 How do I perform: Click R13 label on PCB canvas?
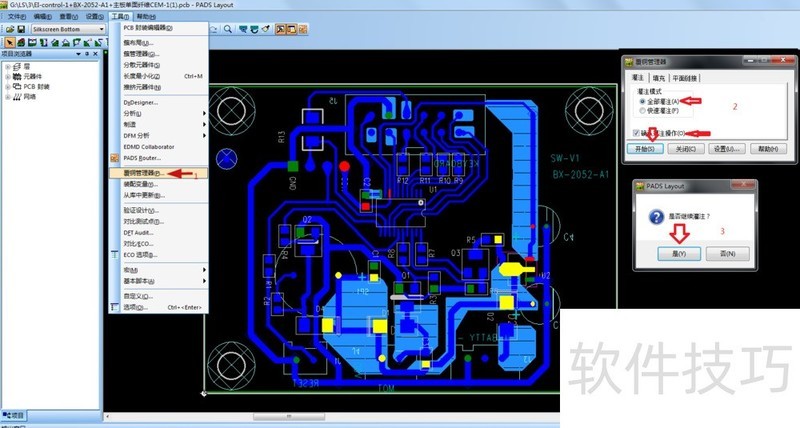(x=282, y=137)
